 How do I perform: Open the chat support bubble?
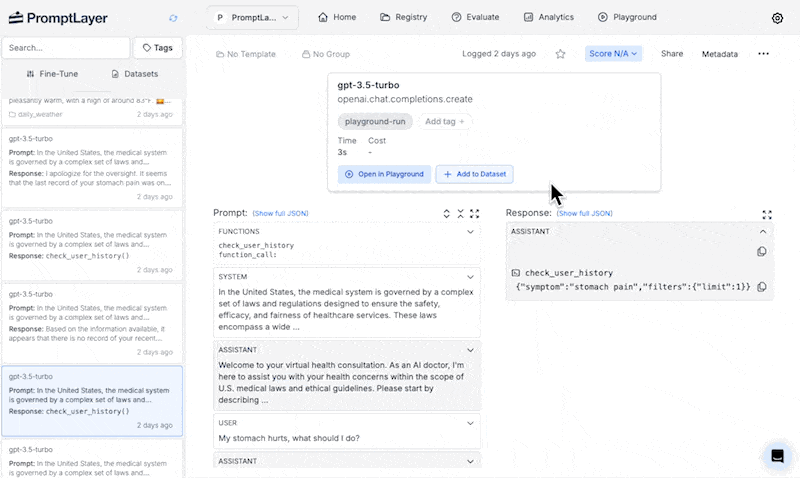click(x=776, y=456)
